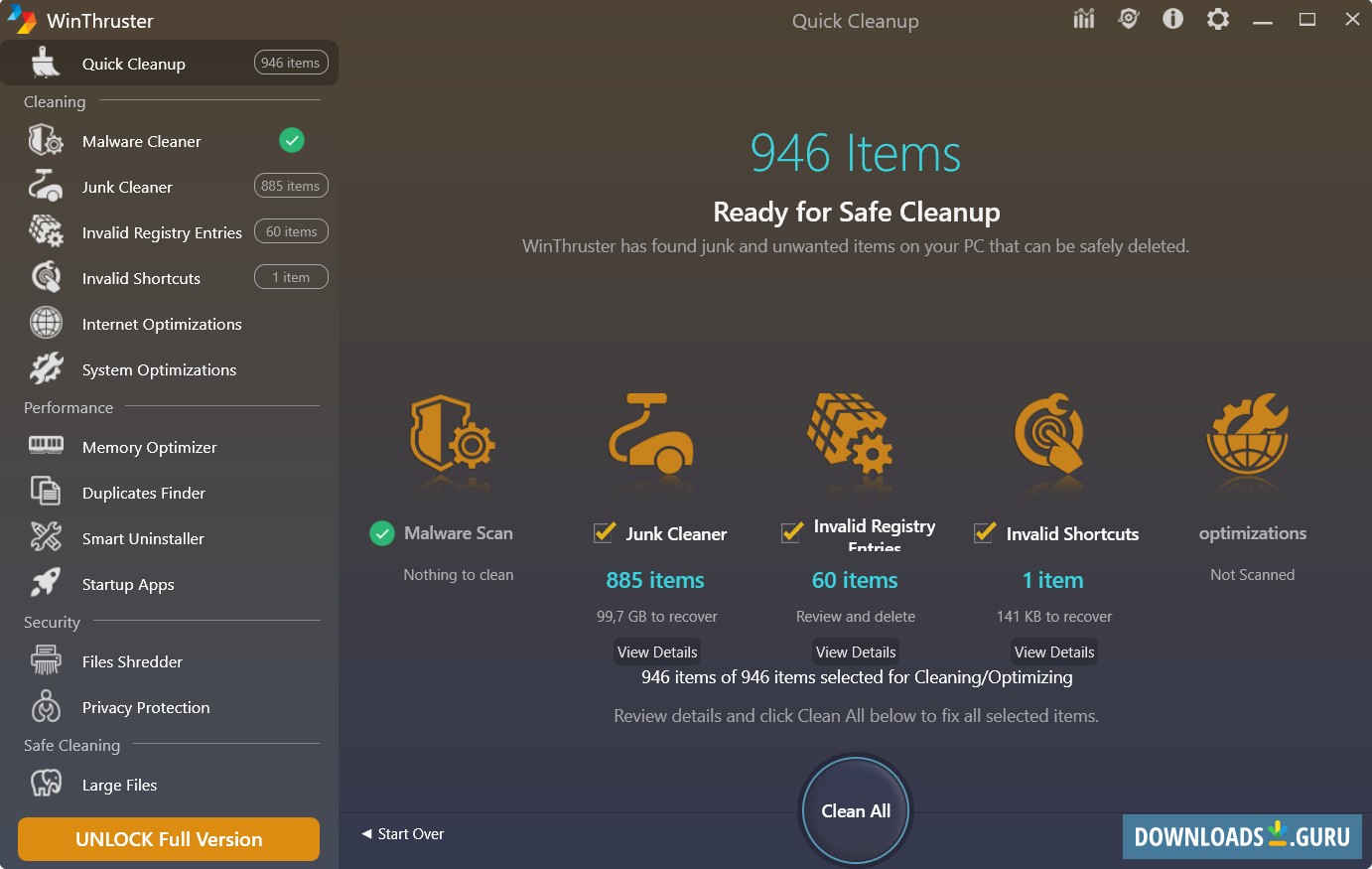Image resolution: width=1372 pixels, height=869 pixels.
Task: Click the "Security" section header in sidebar
Action: pos(52,623)
